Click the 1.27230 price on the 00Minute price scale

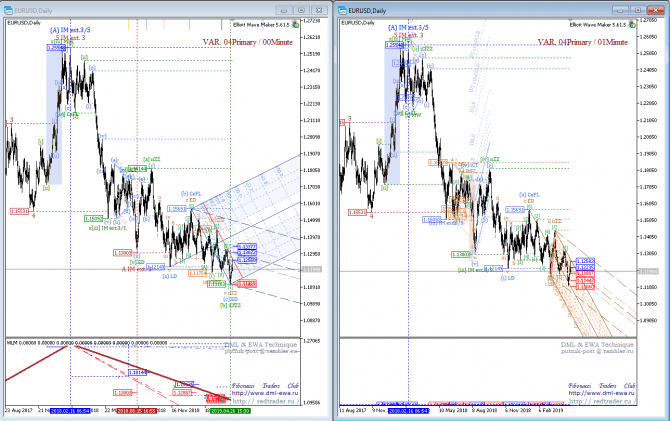pos(312,21)
